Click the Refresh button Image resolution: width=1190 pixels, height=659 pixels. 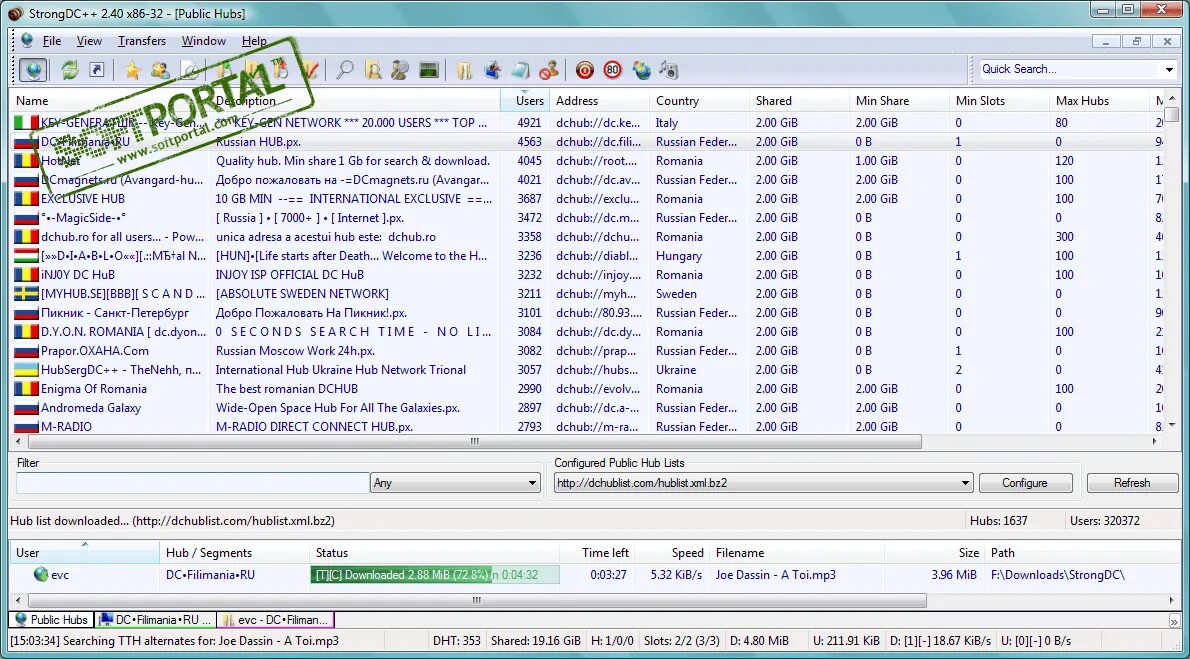[x=1132, y=483]
